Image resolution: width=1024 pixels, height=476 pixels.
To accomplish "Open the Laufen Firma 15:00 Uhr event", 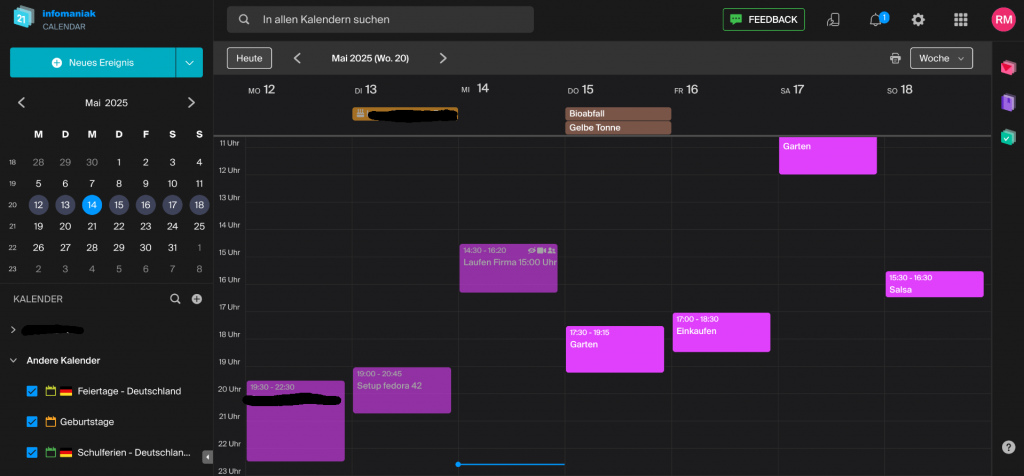I will pyautogui.click(x=508, y=268).
